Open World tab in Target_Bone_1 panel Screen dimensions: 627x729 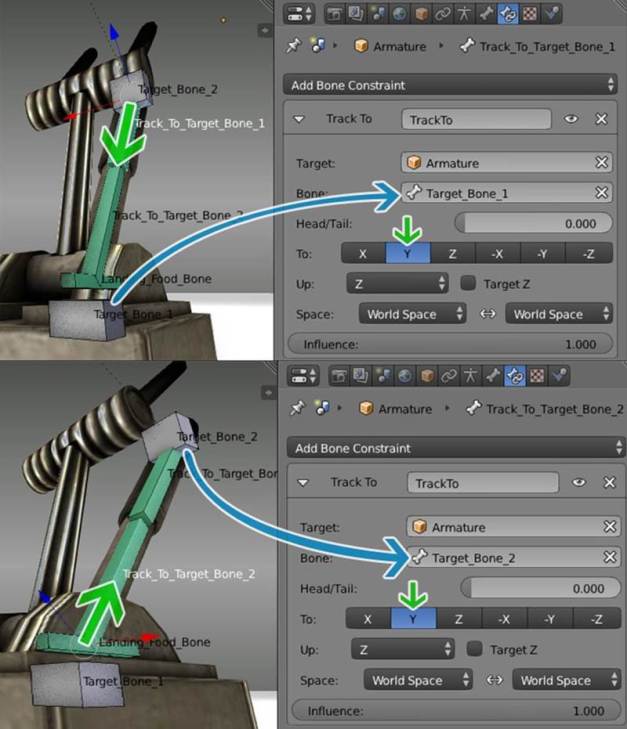click(399, 13)
